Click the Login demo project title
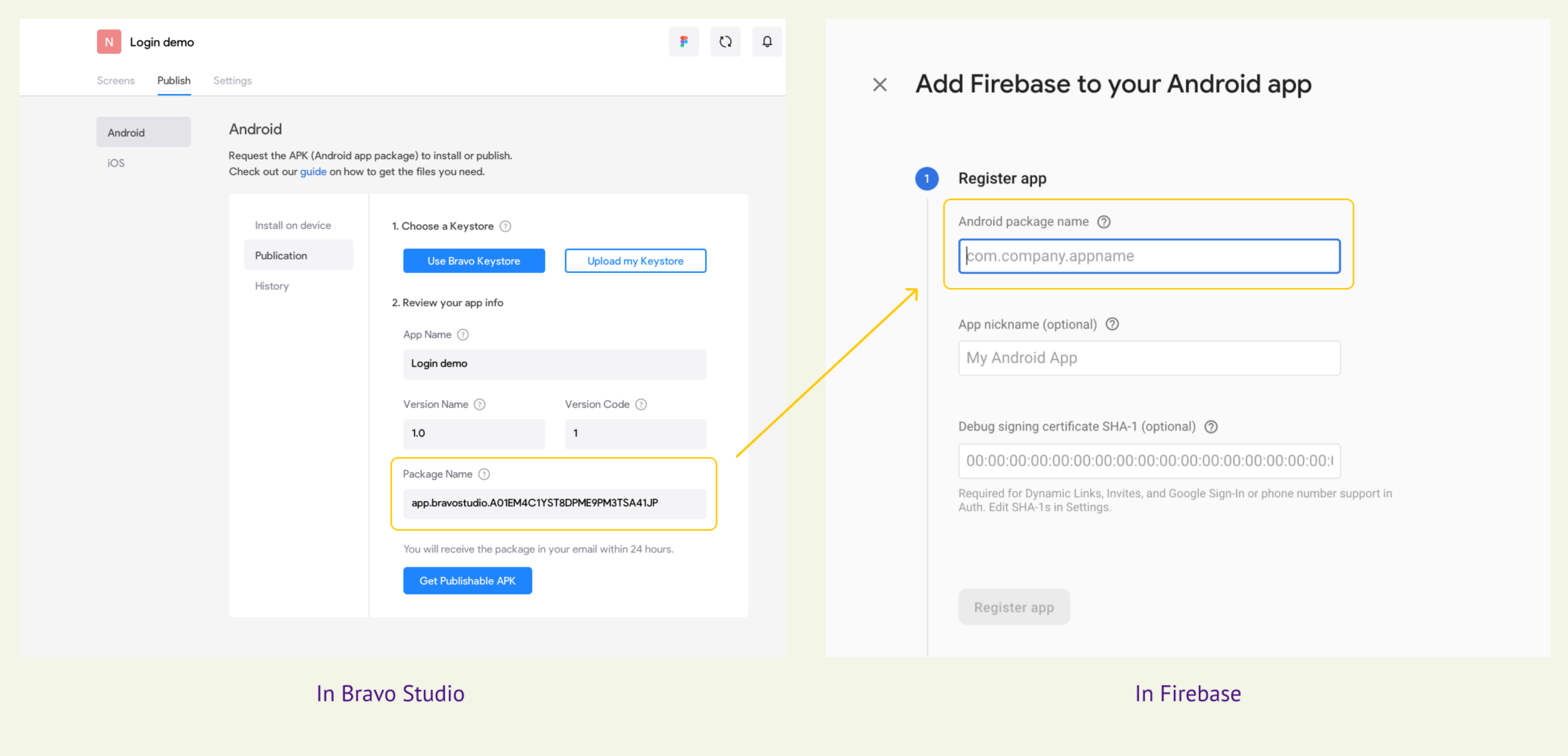The image size is (1568, 756). coord(162,42)
